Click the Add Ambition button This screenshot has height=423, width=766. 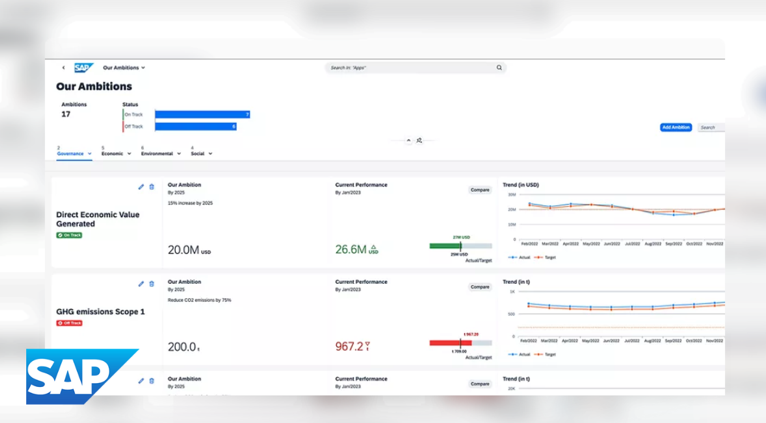[675, 127]
